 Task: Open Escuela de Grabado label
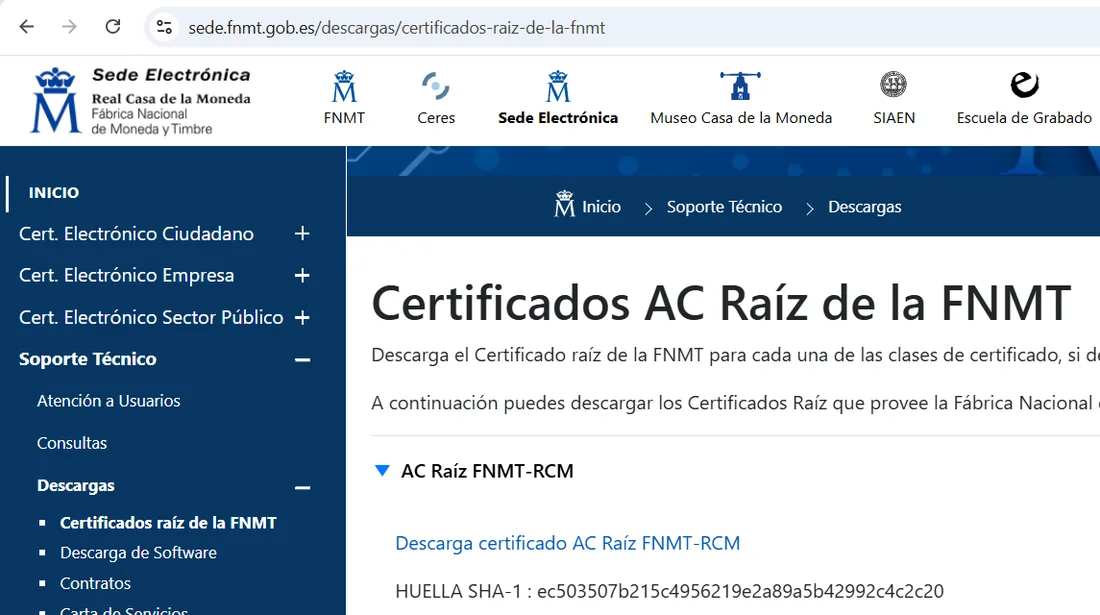click(1024, 118)
